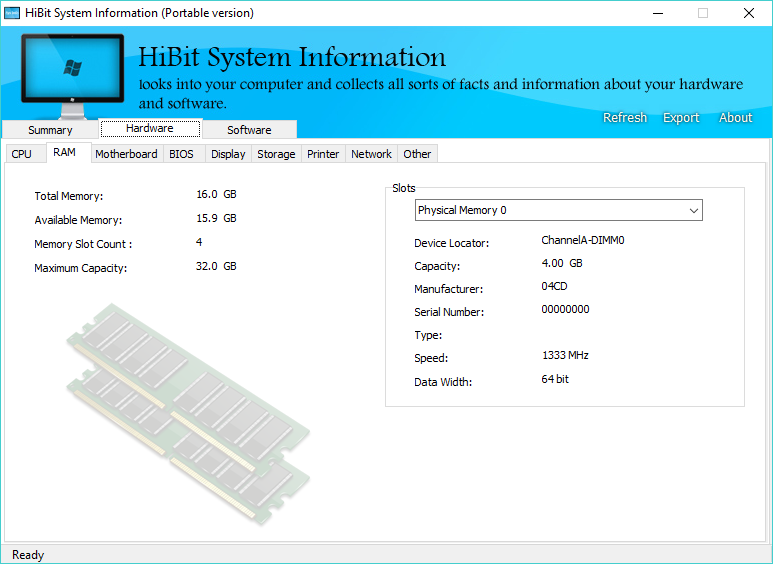Select the Printer sub-tab

(323, 154)
